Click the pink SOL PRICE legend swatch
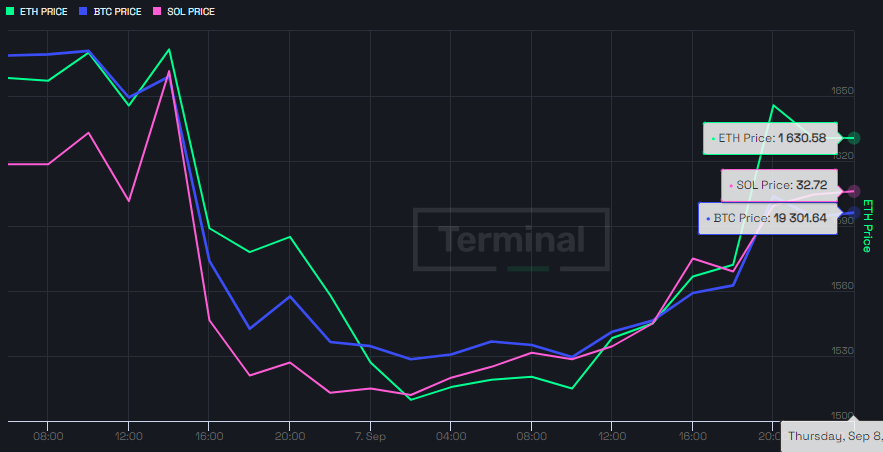The image size is (883, 452). tap(157, 11)
